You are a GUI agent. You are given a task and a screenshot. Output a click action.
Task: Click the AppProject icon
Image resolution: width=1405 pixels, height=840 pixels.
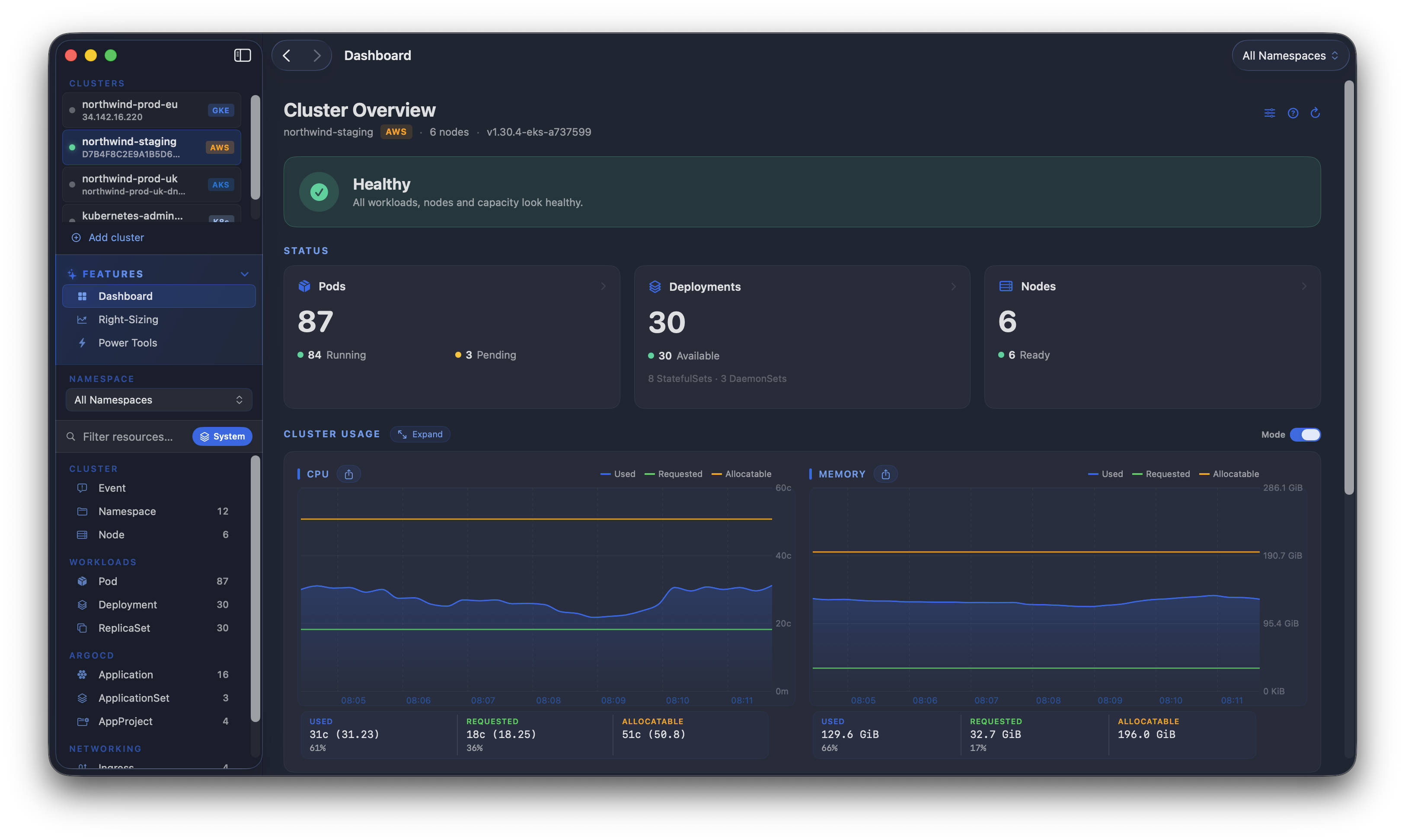coord(83,721)
